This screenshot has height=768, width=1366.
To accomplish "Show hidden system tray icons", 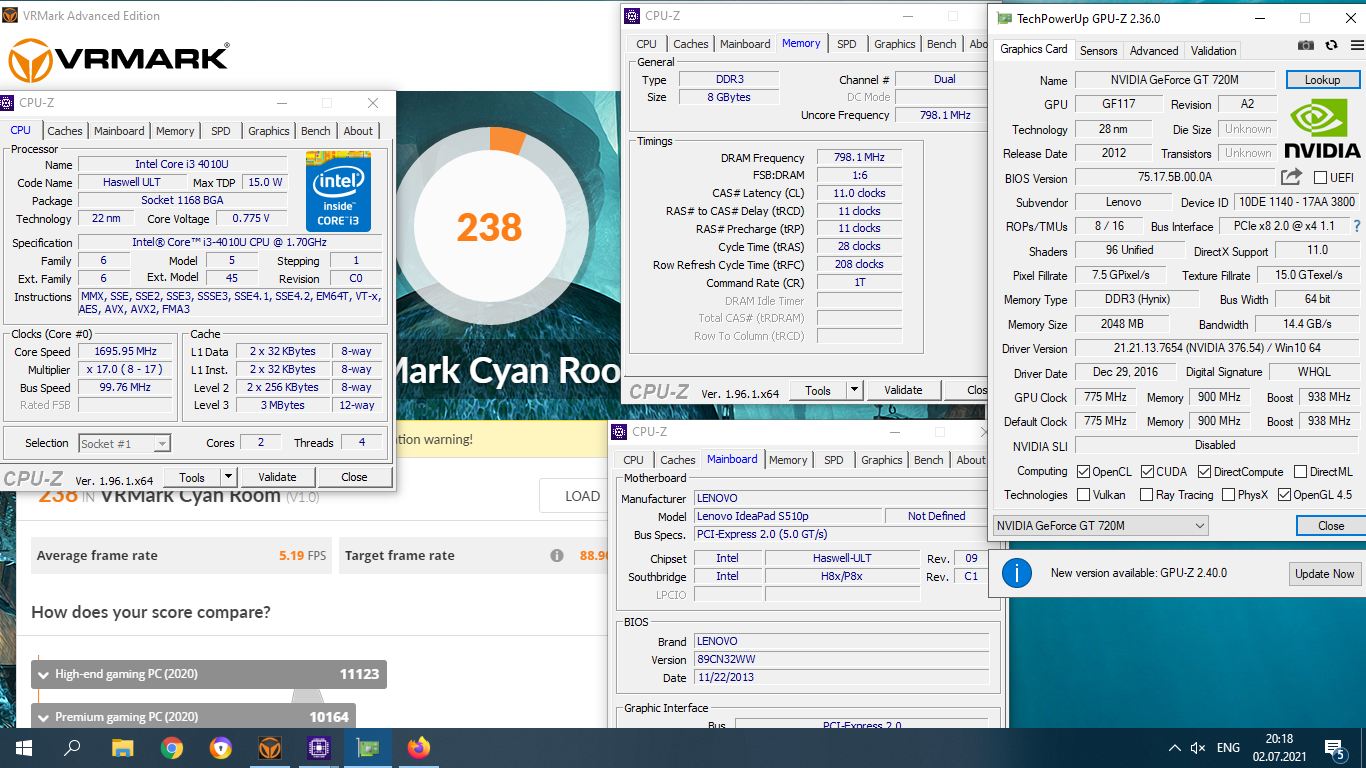I will point(1174,748).
